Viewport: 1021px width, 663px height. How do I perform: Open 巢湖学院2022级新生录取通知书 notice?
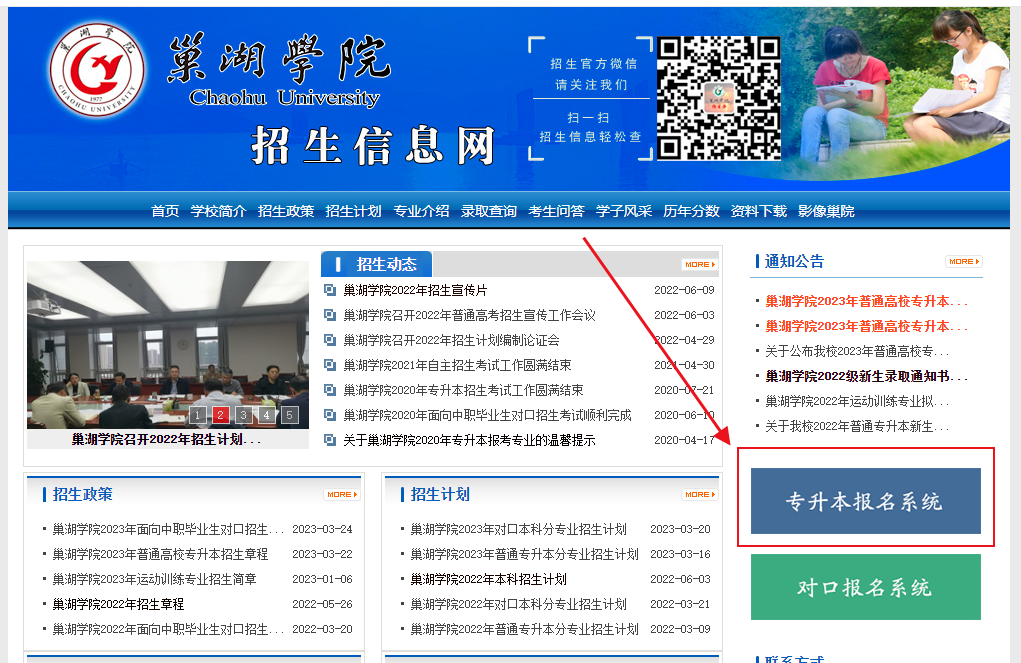(x=866, y=376)
